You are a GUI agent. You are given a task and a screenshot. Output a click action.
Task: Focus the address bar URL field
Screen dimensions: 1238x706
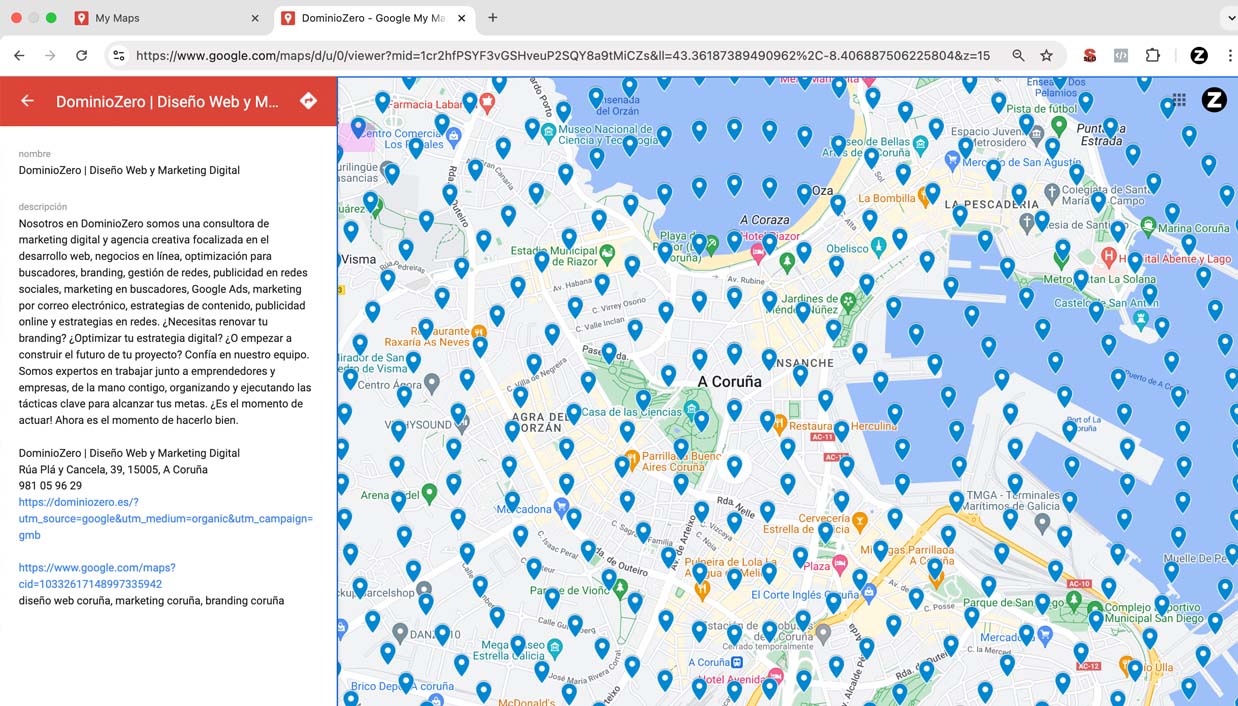[563, 56]
